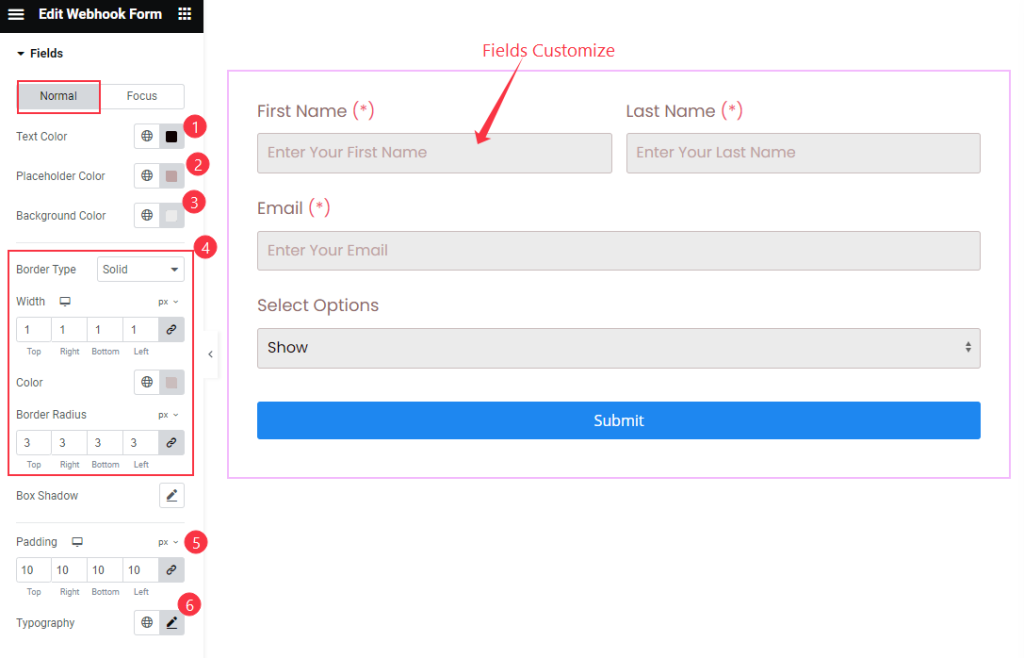Expand the Select Options Show dropdown
This screenshot has width=1024, height=658.
point(618,348)
